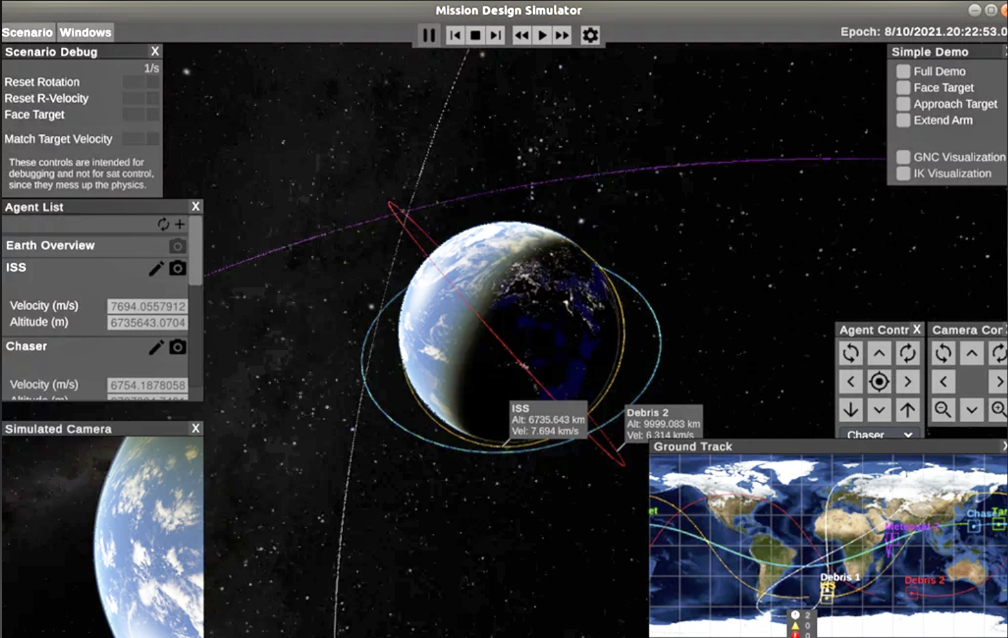1008x638 pixels.
Task: Click the ISS label tooltip near Earth
Action: pyautogui.click(x=548, y=419)
